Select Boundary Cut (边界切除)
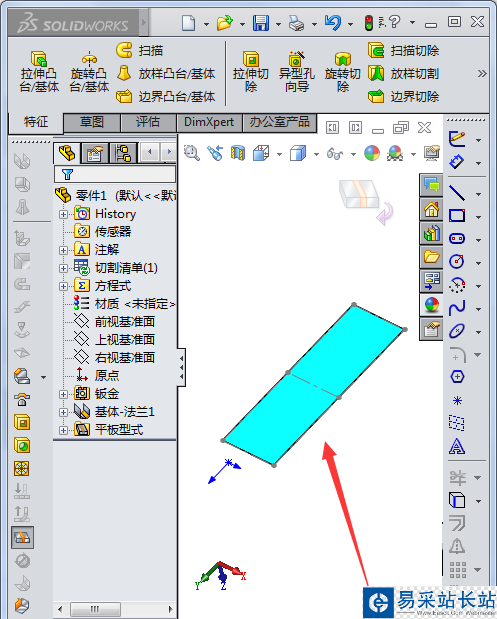The image size is (497, 619). [x=403, y=96]
